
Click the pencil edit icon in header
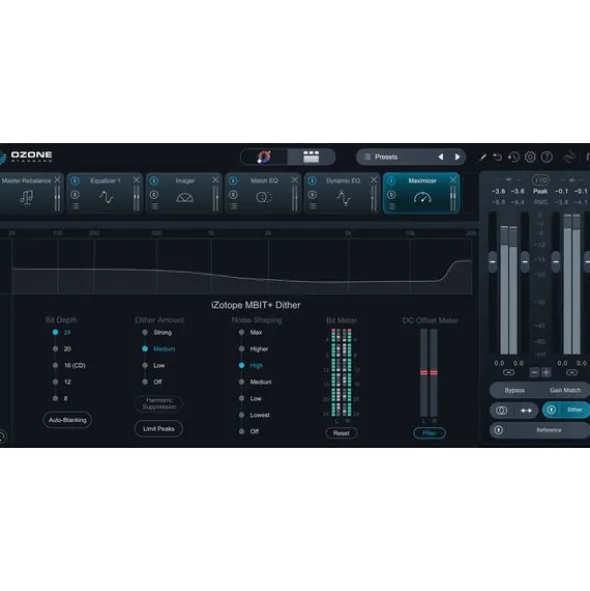click(x=482, y=157)
